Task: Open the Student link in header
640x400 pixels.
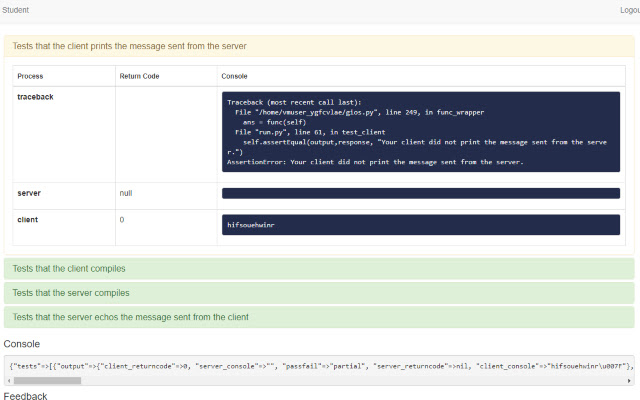Action: point(15,10)
